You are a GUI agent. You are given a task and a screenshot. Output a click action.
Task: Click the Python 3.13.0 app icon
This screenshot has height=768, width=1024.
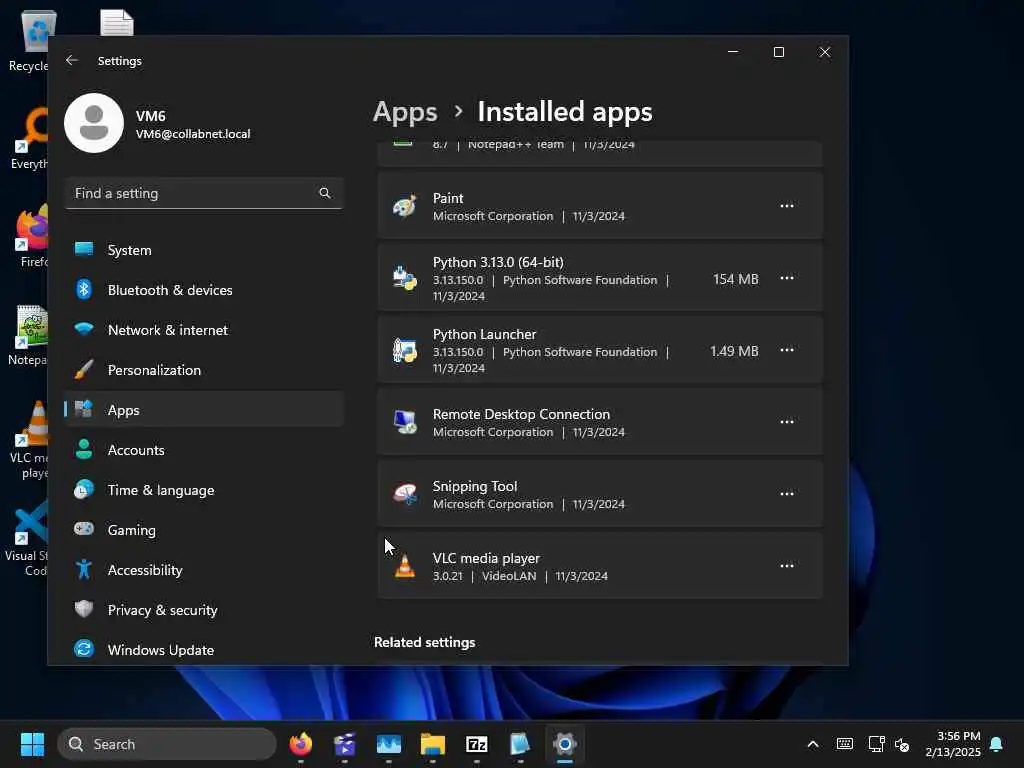(x=405, y=278)
